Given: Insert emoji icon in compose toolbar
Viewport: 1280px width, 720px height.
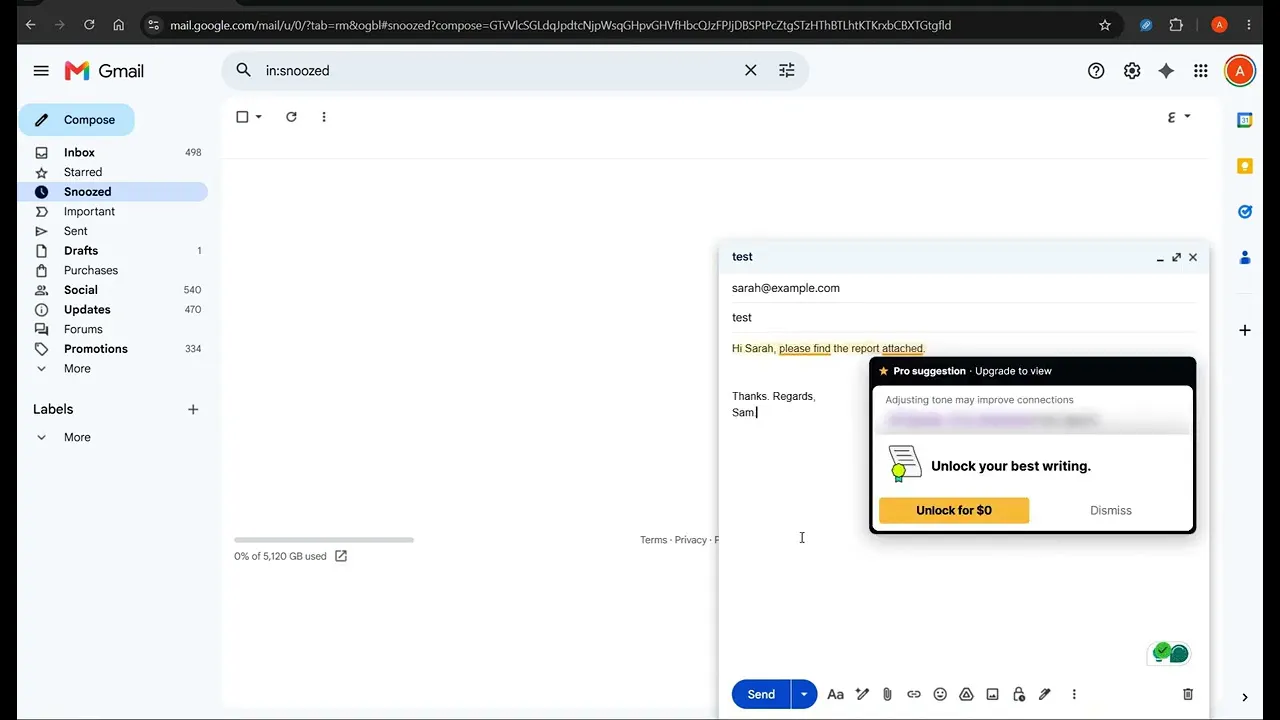Looking at the screenshot, I should 940,694.
